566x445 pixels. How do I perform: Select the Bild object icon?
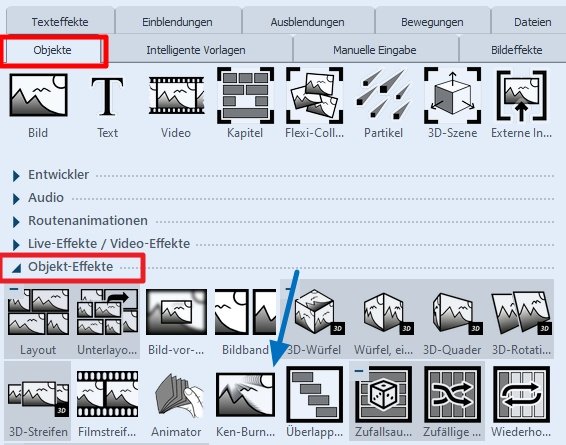(x=38, y=95)
